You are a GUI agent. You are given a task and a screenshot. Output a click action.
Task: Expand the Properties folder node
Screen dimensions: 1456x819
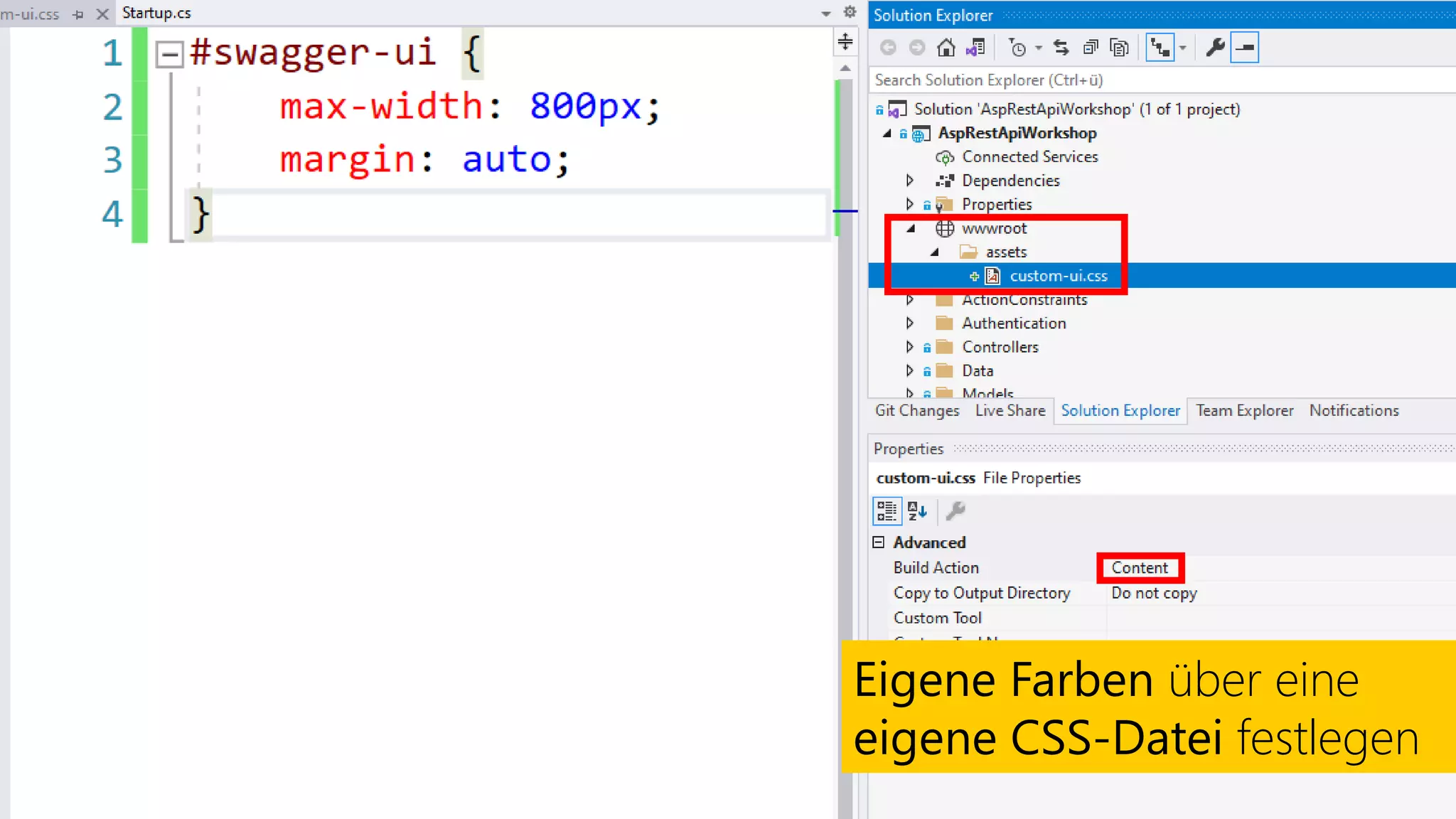coord(910,205)
